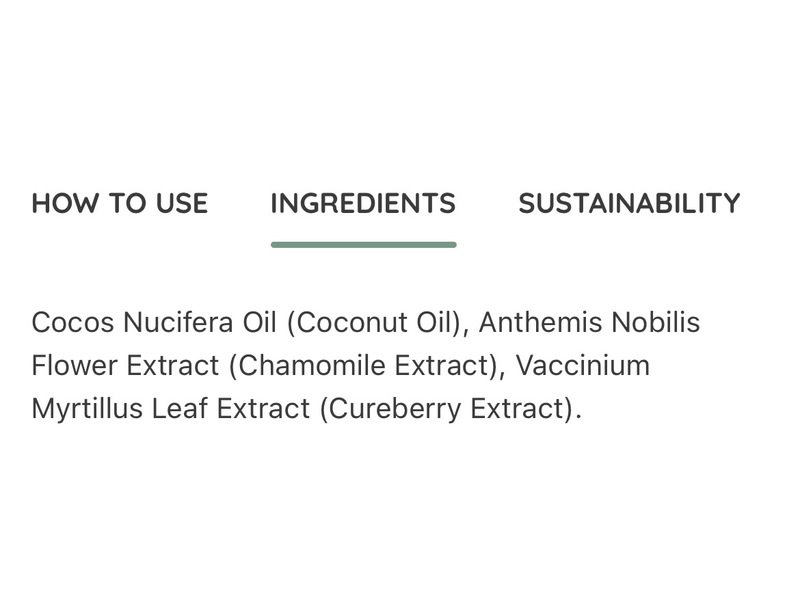Open the HOW TO USE tab
Screen dimensions: 800x600
(120, 204)
